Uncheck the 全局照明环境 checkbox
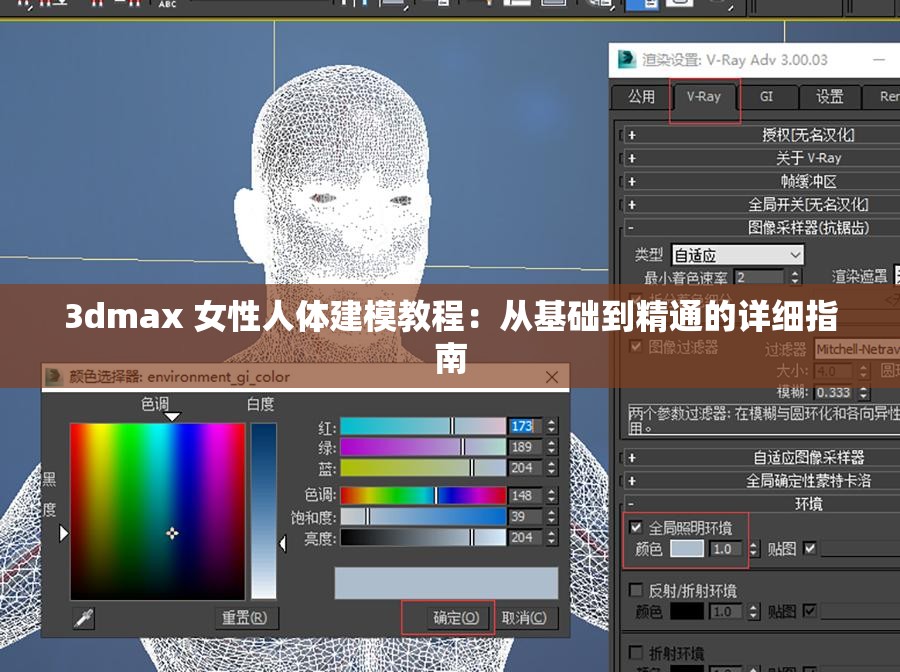This screenshot has height=672, width=900. (636, 527)
